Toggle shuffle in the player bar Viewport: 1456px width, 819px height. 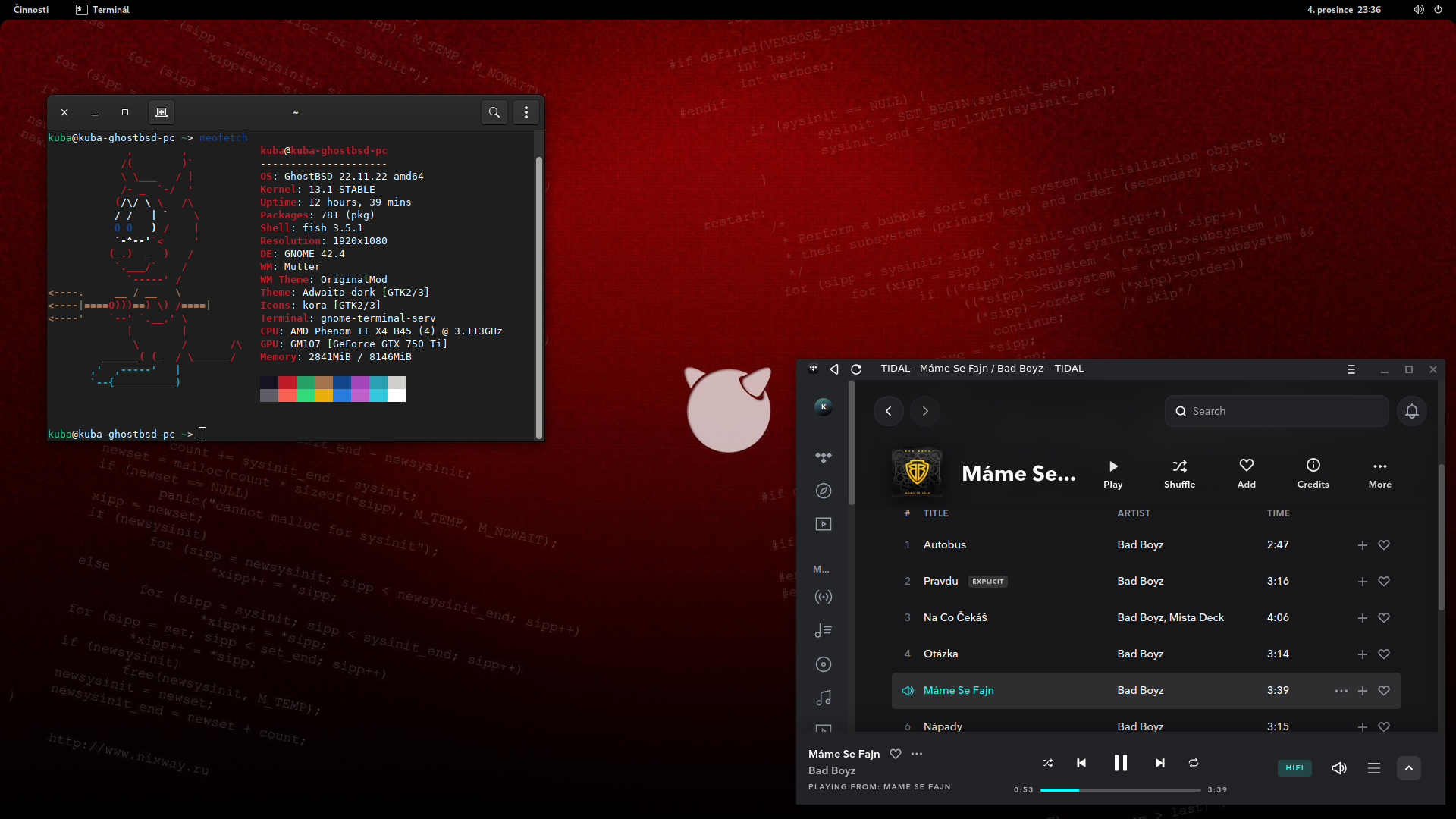(1048, 763)
